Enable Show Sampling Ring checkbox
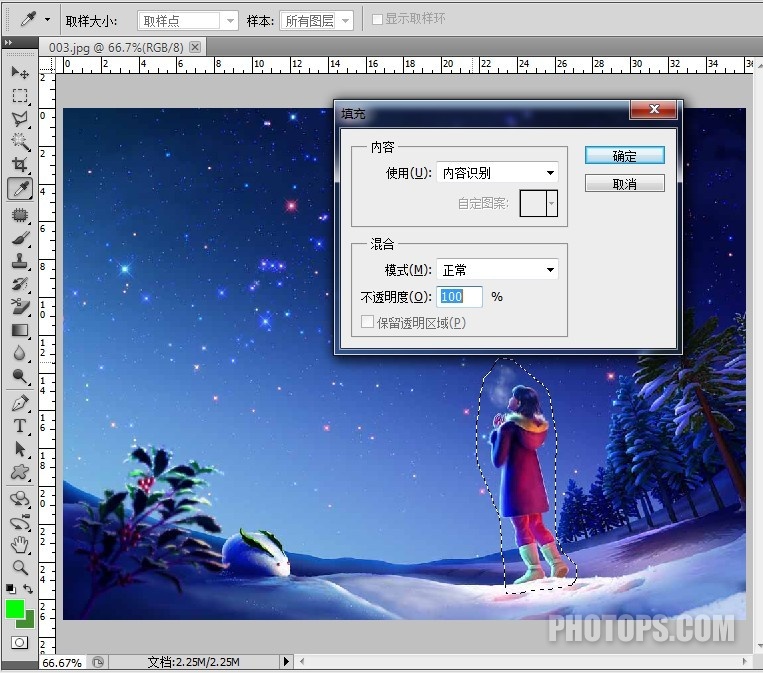763x673 pixels. pos(377,19)
